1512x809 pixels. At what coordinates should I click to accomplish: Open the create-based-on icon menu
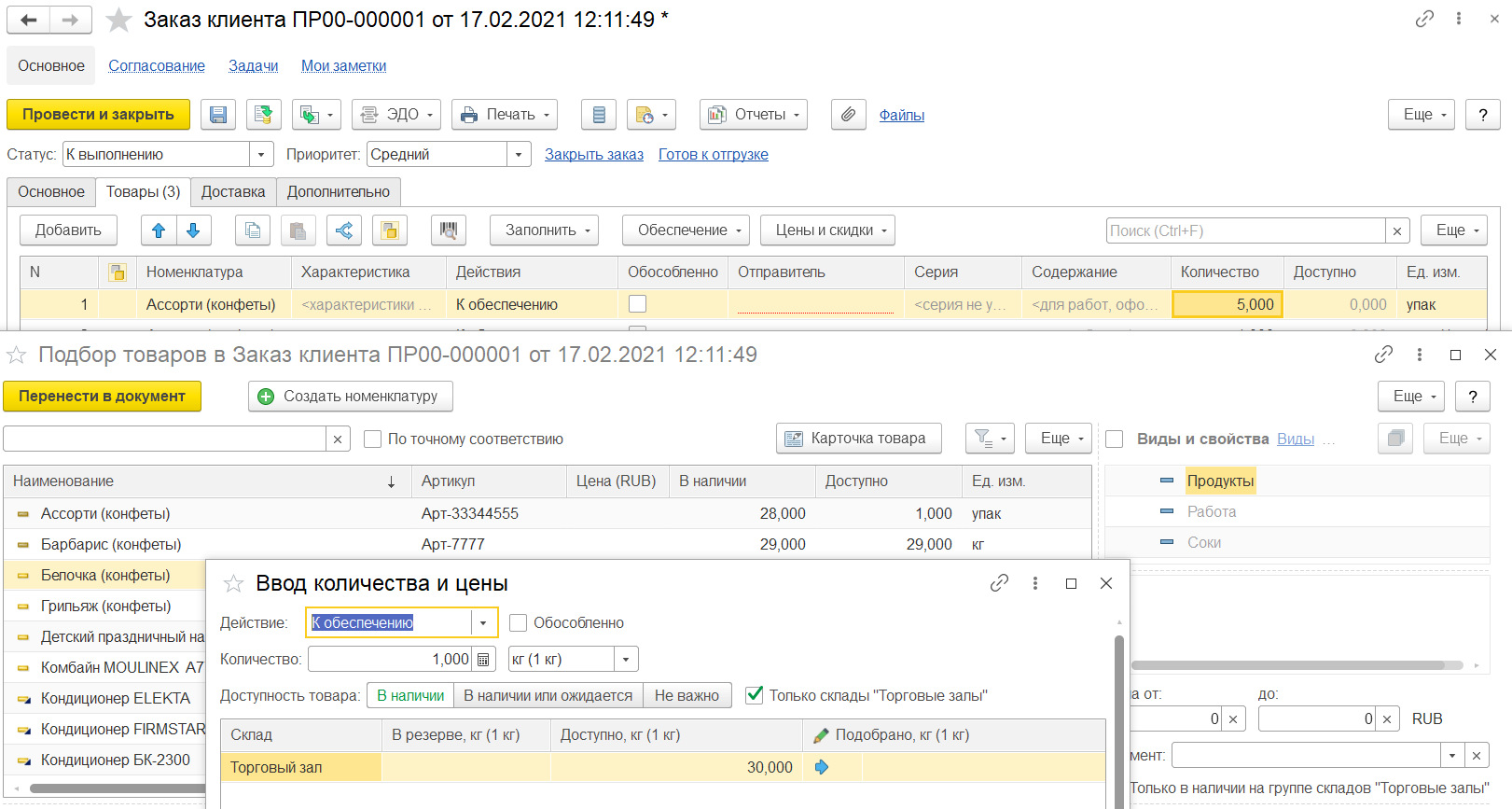click(318, 115)
